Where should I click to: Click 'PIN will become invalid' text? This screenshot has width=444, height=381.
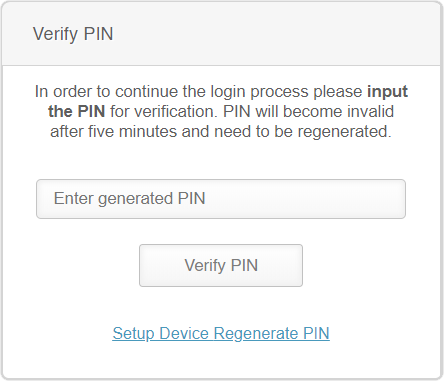coord(308,111)
